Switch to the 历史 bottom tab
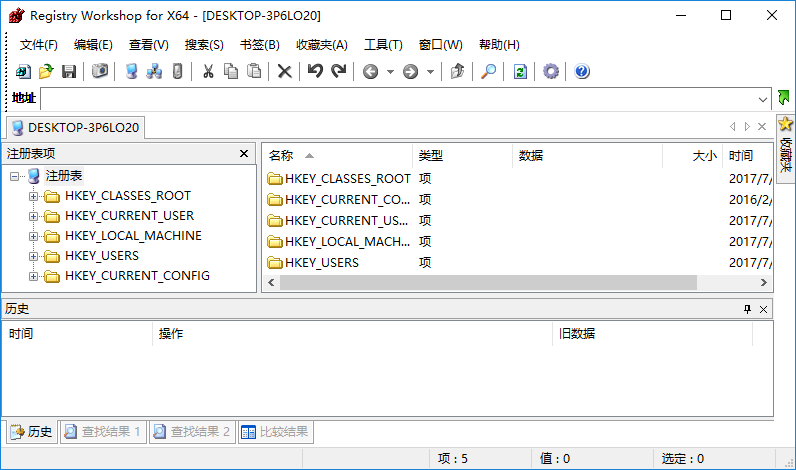796x470 pixels. pos(31,432)
